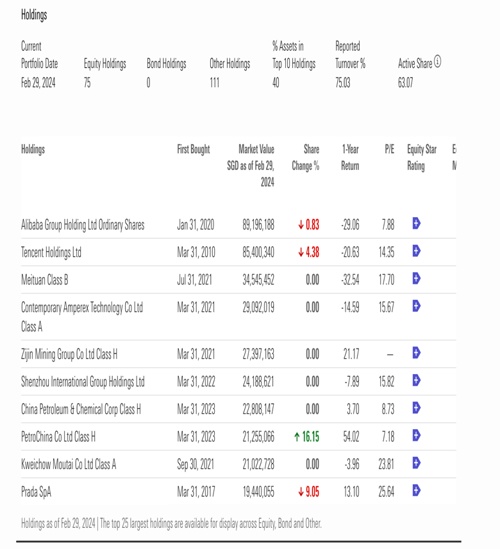This screenshot has height=549, width=500.
Task: Open Alibaba Group equity star rating icon
Action: pyautogui.click(x=416, y=223)
